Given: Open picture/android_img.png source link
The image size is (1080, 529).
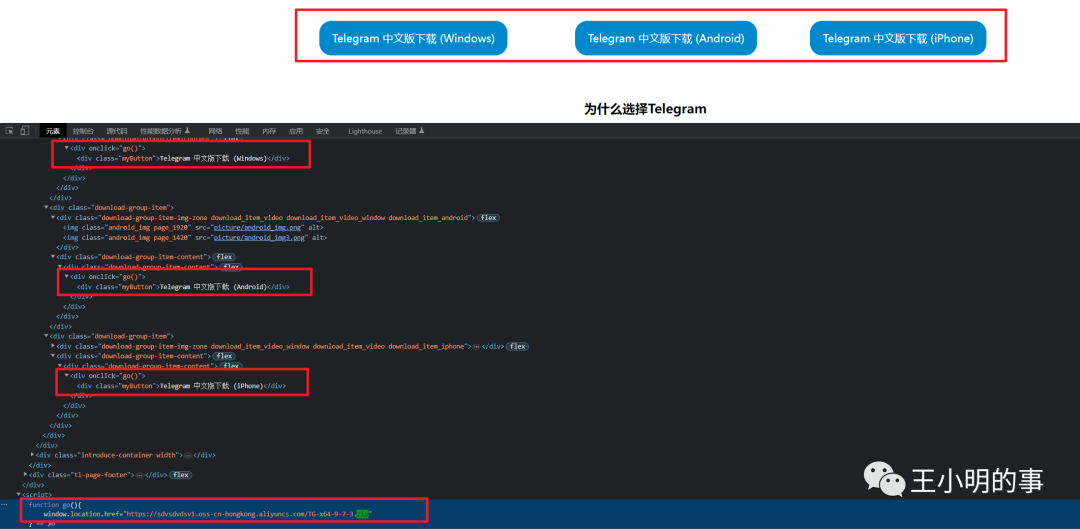Looking at the screenshot, I should click(x=259, y=227).
